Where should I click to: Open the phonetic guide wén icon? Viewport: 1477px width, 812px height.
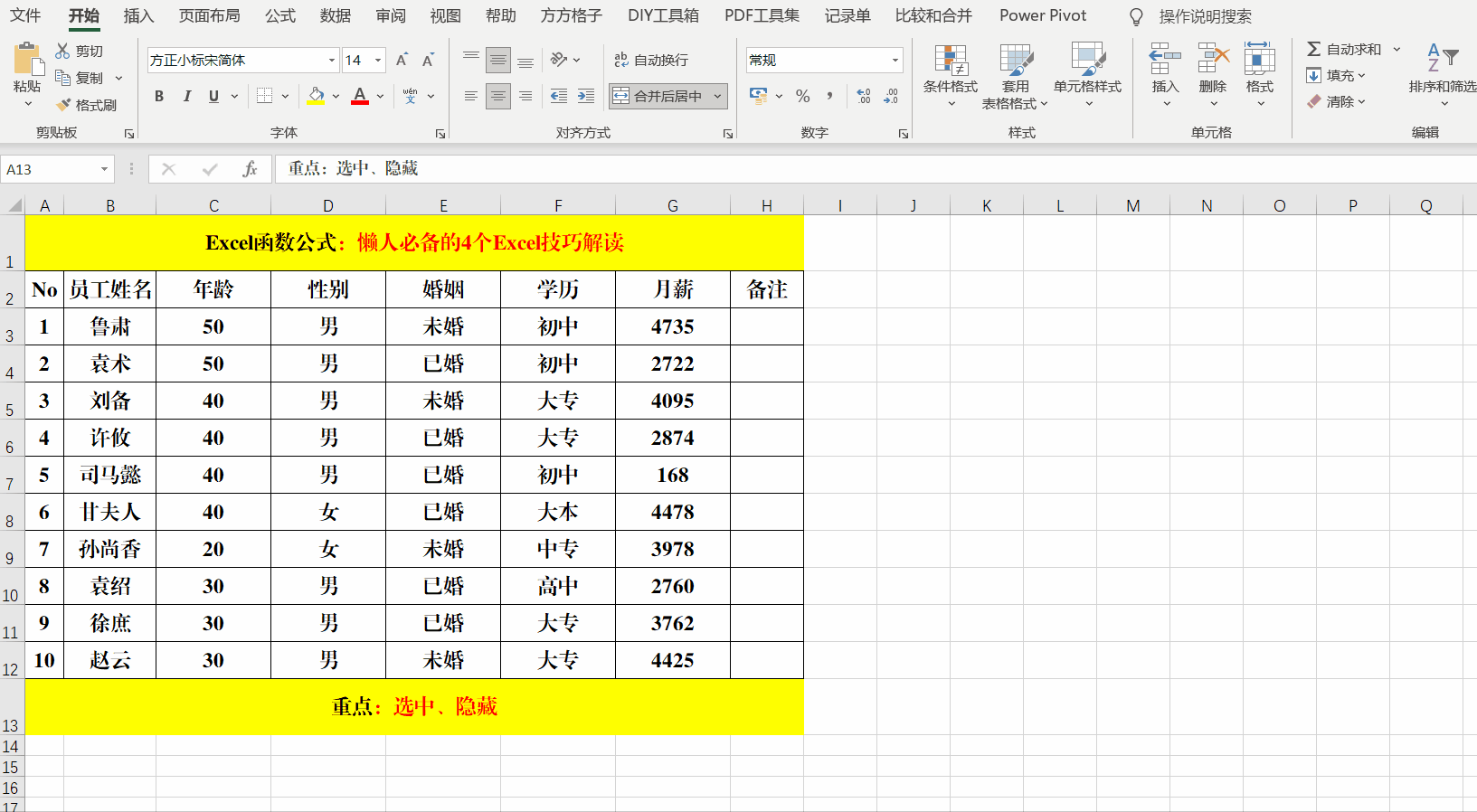coord(411,96)
